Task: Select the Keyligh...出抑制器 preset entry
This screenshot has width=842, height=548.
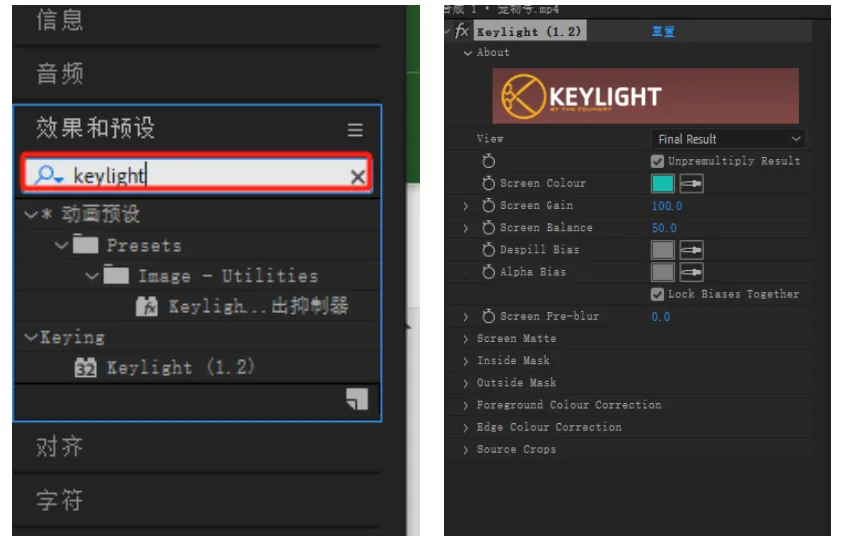Action: tap(258, 306)
